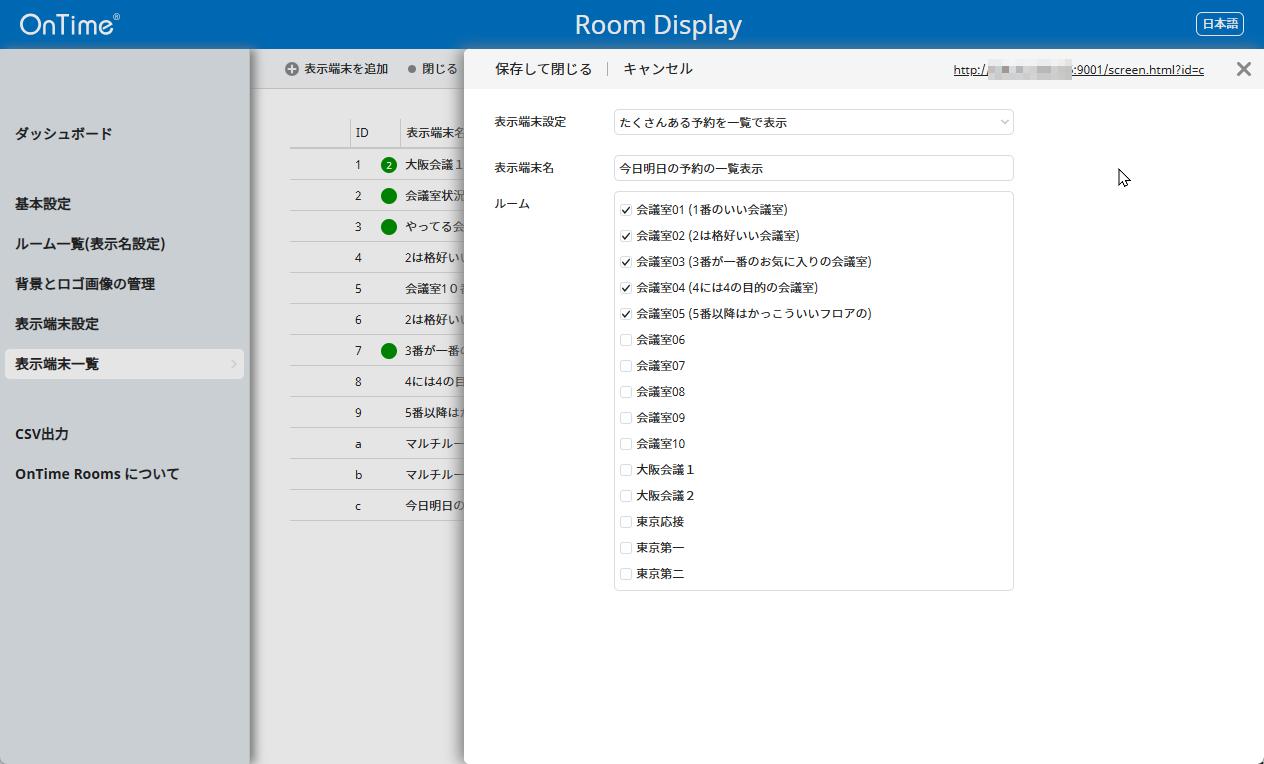
Task: Close the settings panel with X icon
Action: pyautogui.click(x=1243, y=69)
